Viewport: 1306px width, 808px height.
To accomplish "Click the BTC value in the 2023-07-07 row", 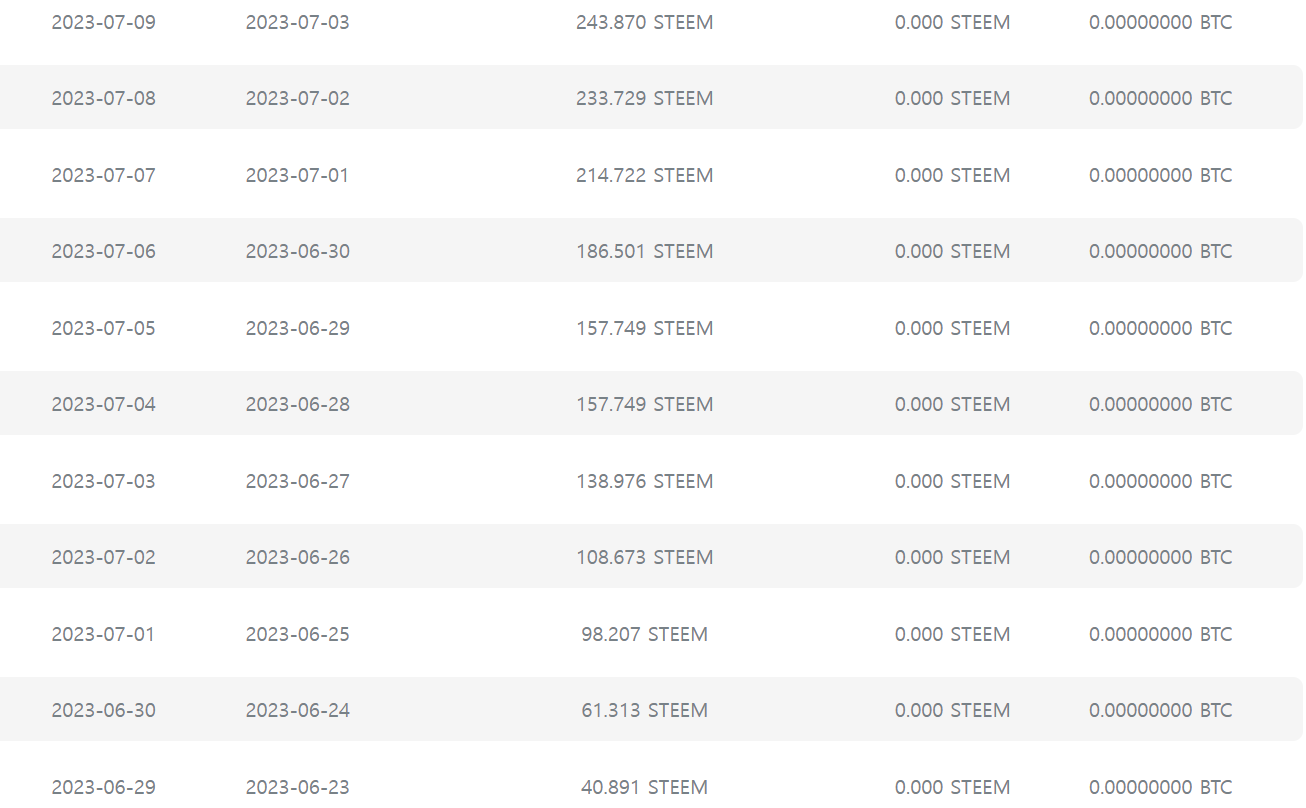I will (x=1161, y=175).
